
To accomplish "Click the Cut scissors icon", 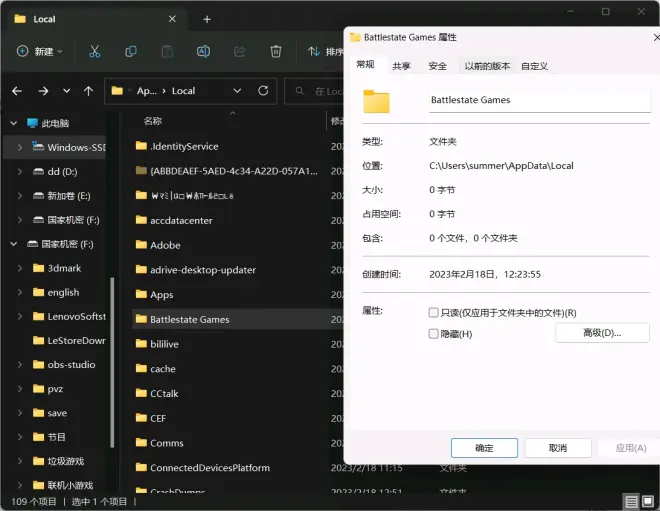I will [x=94, y=51].
